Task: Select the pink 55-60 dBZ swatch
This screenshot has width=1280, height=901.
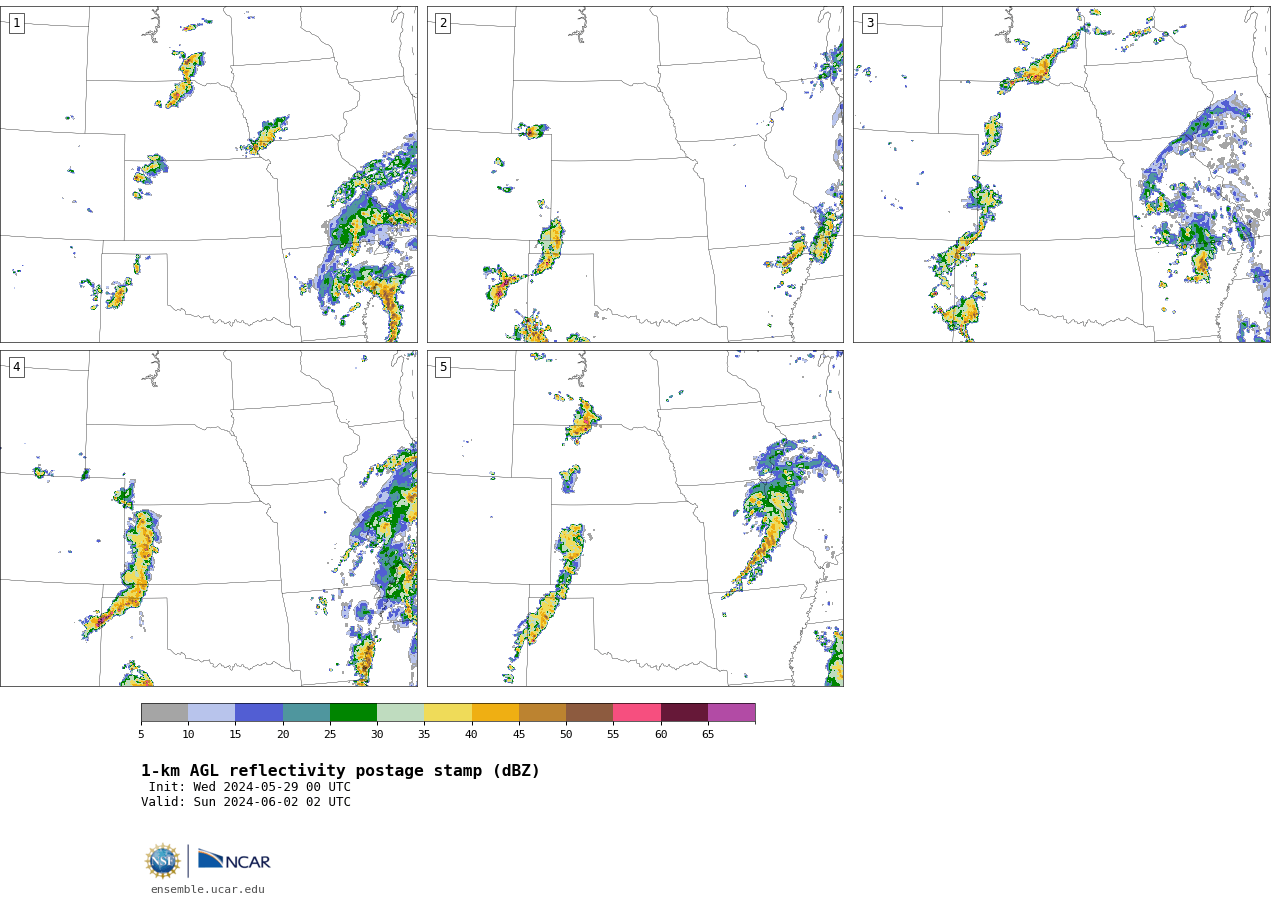Action: [637, 713]
